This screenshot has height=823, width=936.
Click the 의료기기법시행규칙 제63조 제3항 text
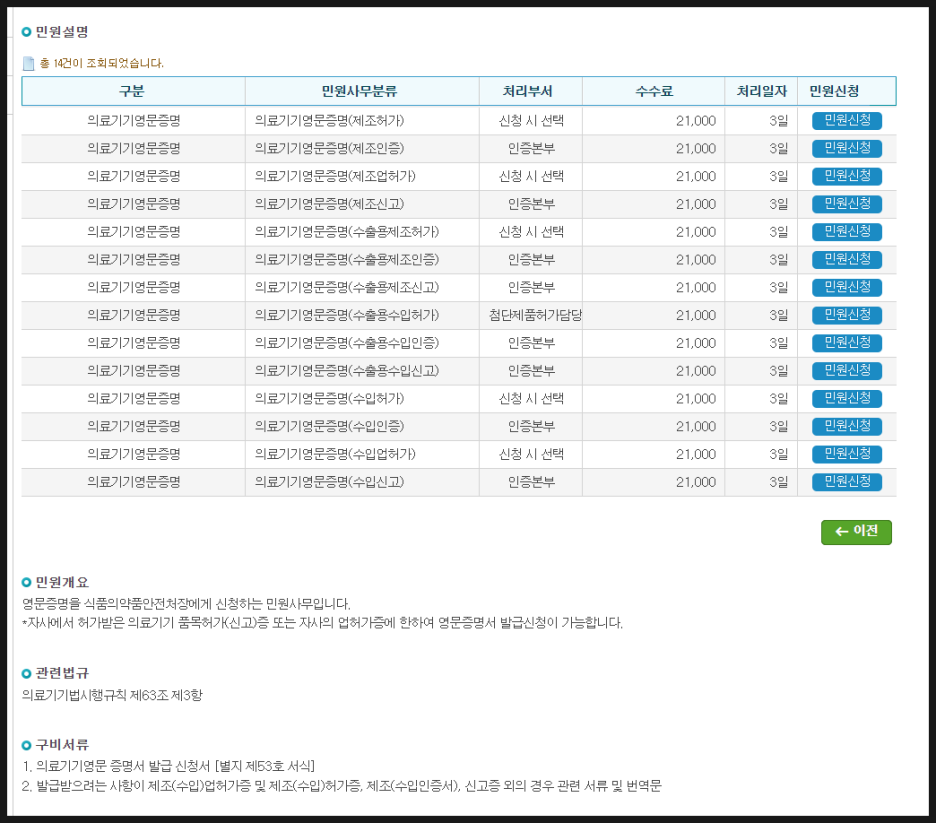click(x=112, y=695)
